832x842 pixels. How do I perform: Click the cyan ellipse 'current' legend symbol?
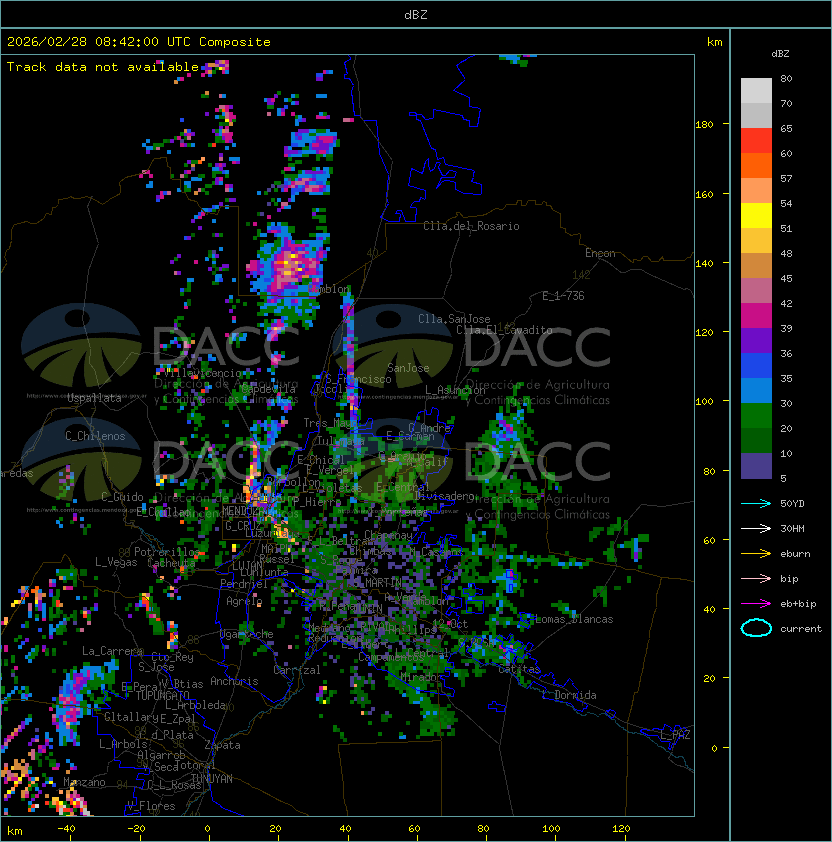tap(756, 628)
